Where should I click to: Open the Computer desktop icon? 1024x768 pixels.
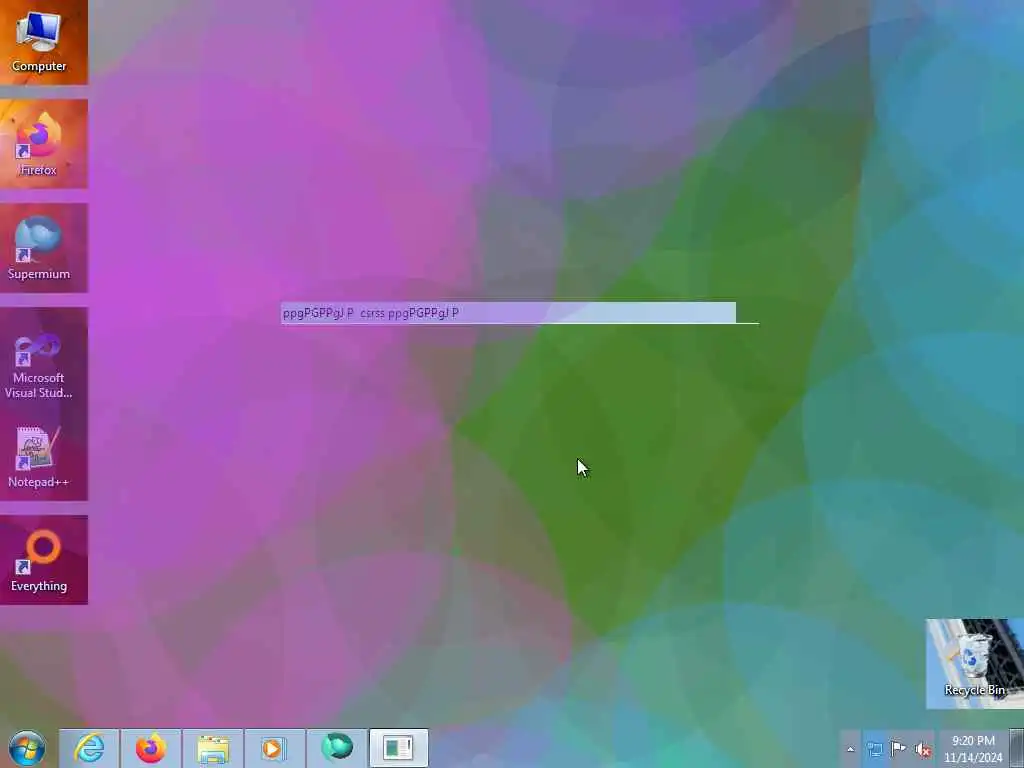[39, 42]
